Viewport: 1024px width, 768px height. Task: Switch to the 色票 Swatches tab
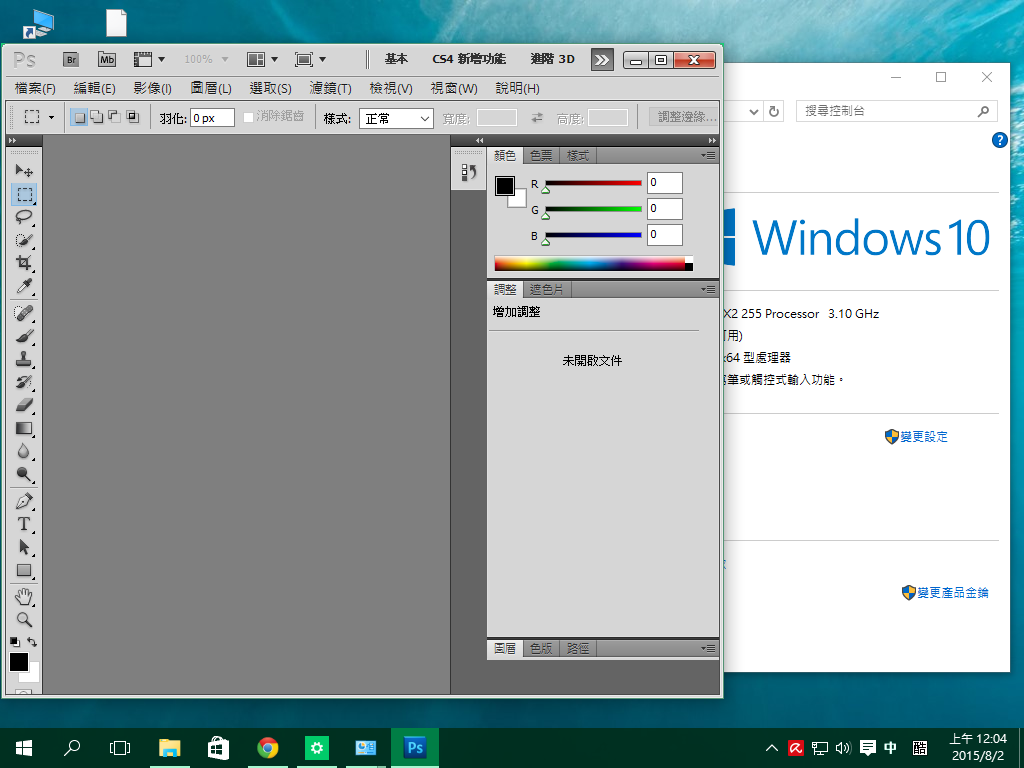coord(541,155)
